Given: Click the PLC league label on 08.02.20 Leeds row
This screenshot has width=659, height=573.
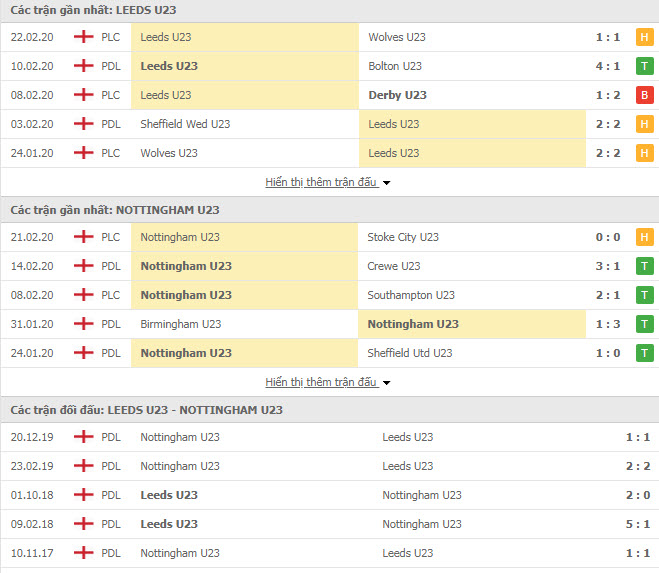Looking at the screenshot, I should tap(111, 95).
